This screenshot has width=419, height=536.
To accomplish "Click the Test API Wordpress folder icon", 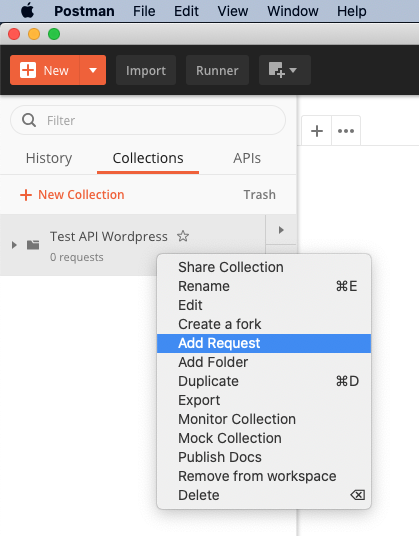I will coord(33,245).
